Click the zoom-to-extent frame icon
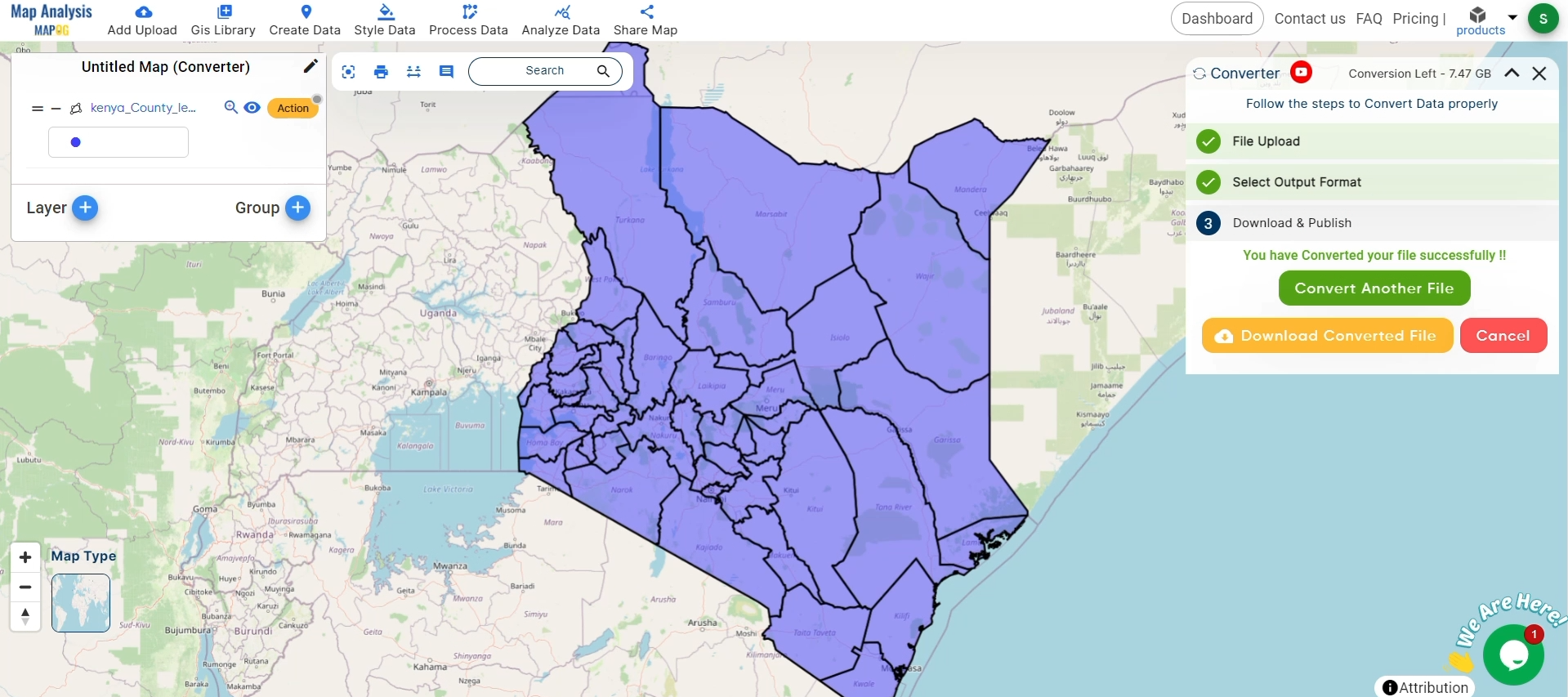 click(x=348, y=72)
